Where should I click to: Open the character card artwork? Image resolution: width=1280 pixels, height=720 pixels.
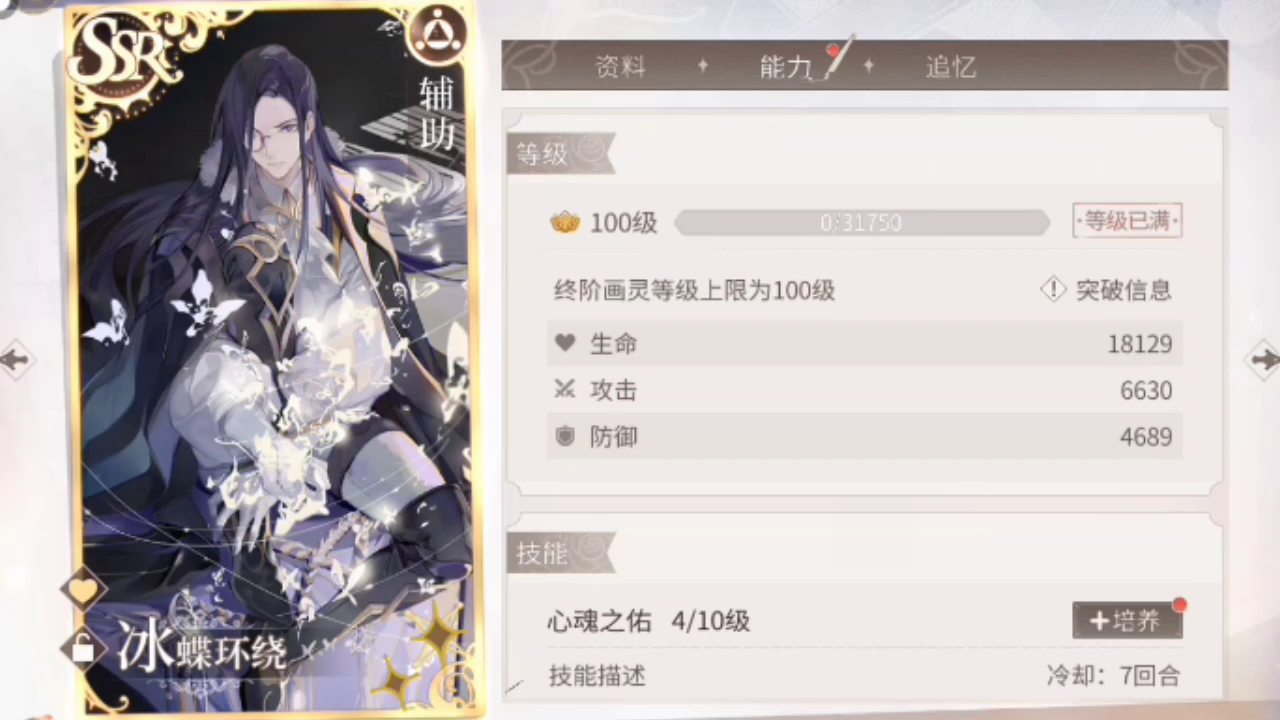point(273,360)
